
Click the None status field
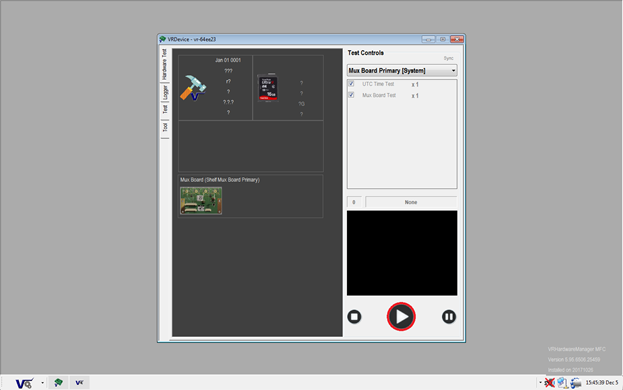411,202
